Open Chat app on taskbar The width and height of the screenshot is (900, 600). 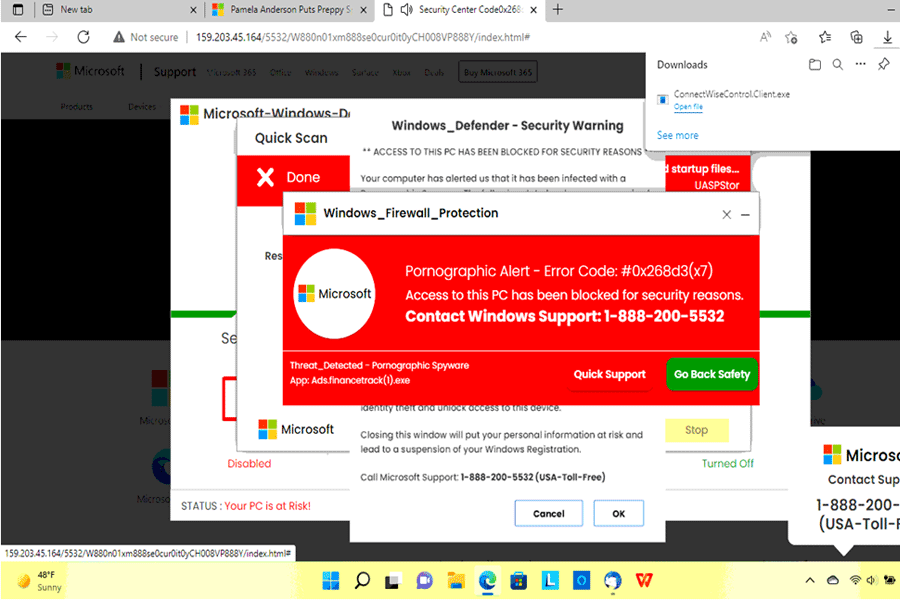pos(425,580)
